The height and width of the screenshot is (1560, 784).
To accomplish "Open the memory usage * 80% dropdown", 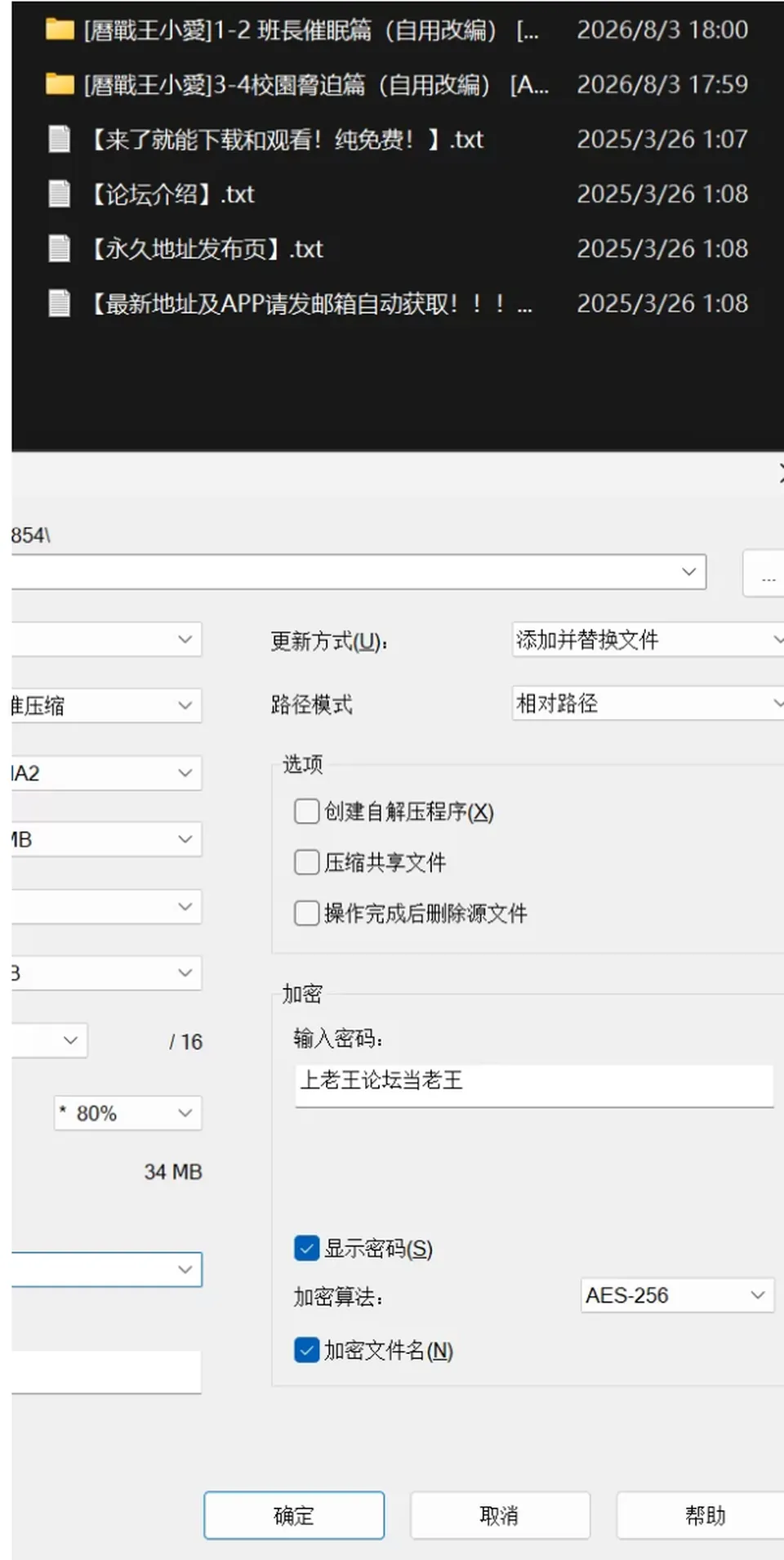I will pos(127,1113).
